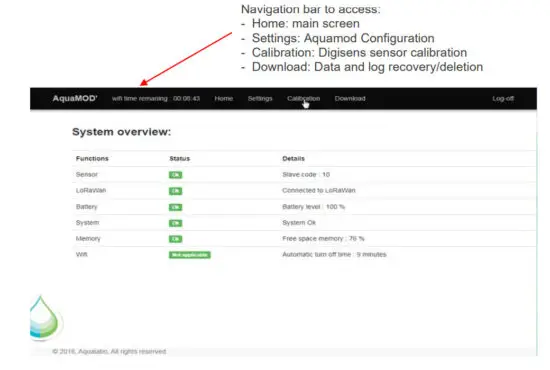Click the System row OK badge
Image resolution: width=550 pixels, height=370 pixels.
click(x=175, y=223)
